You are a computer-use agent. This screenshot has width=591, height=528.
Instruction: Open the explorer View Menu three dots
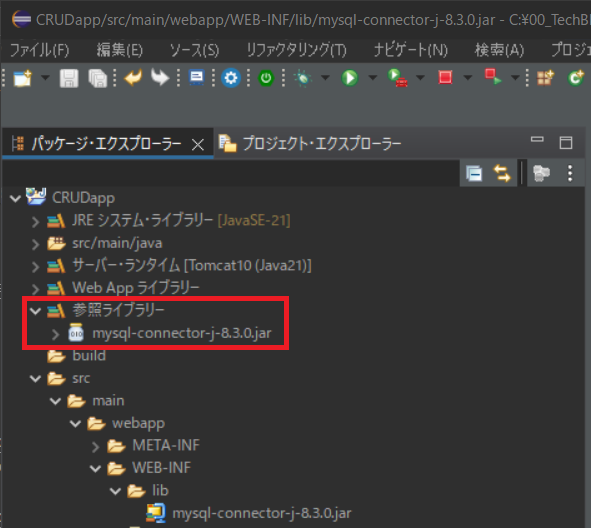(x=570, y=173)
